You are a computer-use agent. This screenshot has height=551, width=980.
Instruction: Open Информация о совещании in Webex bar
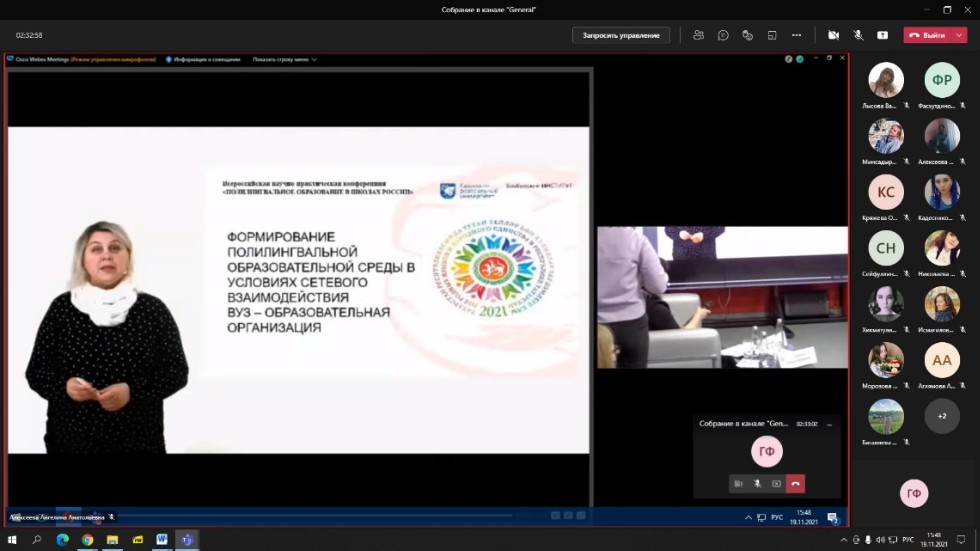[207, 59]
